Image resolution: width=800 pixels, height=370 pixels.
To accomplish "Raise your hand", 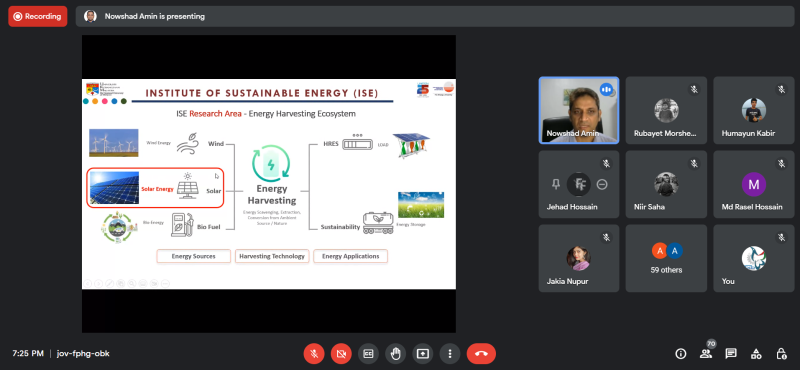I will (395, 353).
